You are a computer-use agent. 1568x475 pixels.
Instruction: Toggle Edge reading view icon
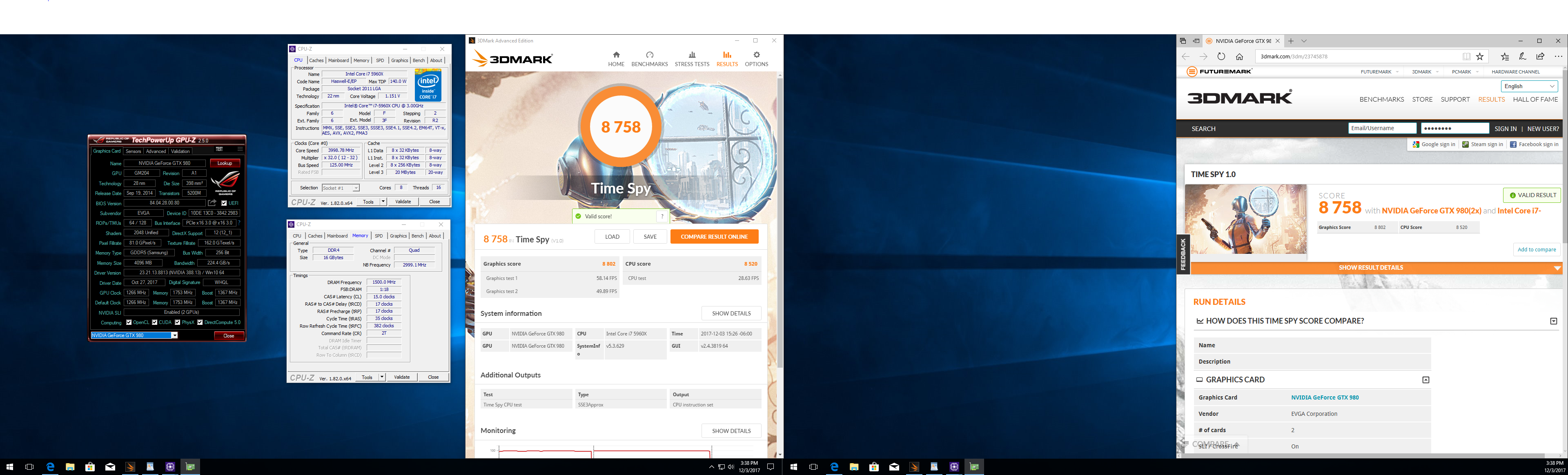pyautogui.click(x=1466, y=57)
